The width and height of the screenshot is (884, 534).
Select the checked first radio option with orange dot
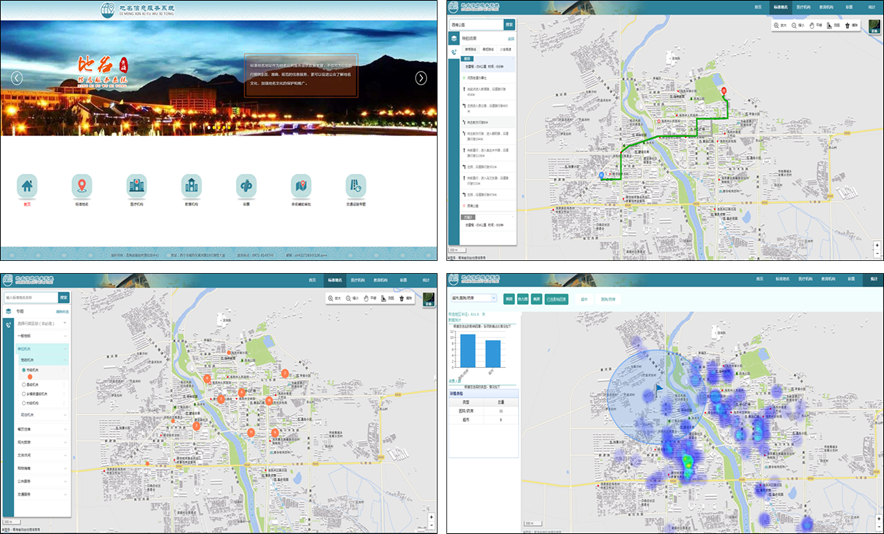tap(24, 370)
